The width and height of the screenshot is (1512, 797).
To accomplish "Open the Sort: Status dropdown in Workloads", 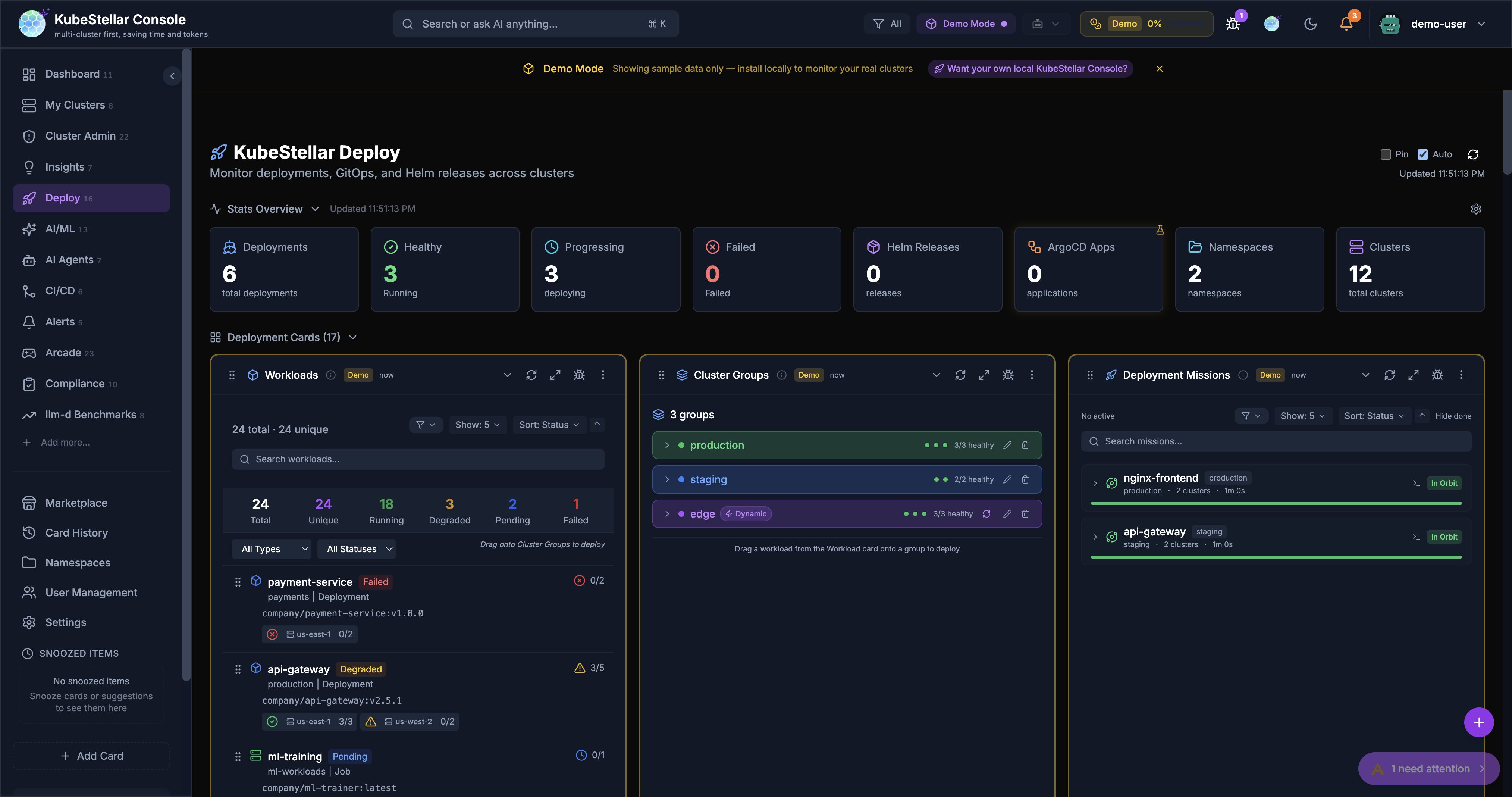I will (x=549, y=425).
